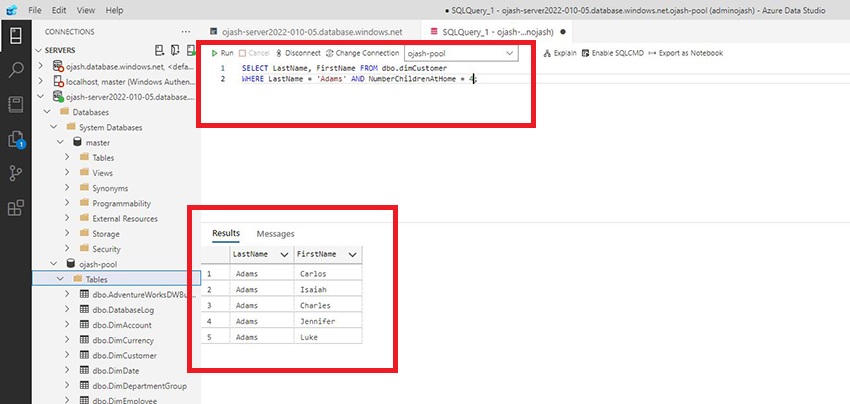
Task: Collapse the SERVERS section chevron
Action: pos(38,50)
